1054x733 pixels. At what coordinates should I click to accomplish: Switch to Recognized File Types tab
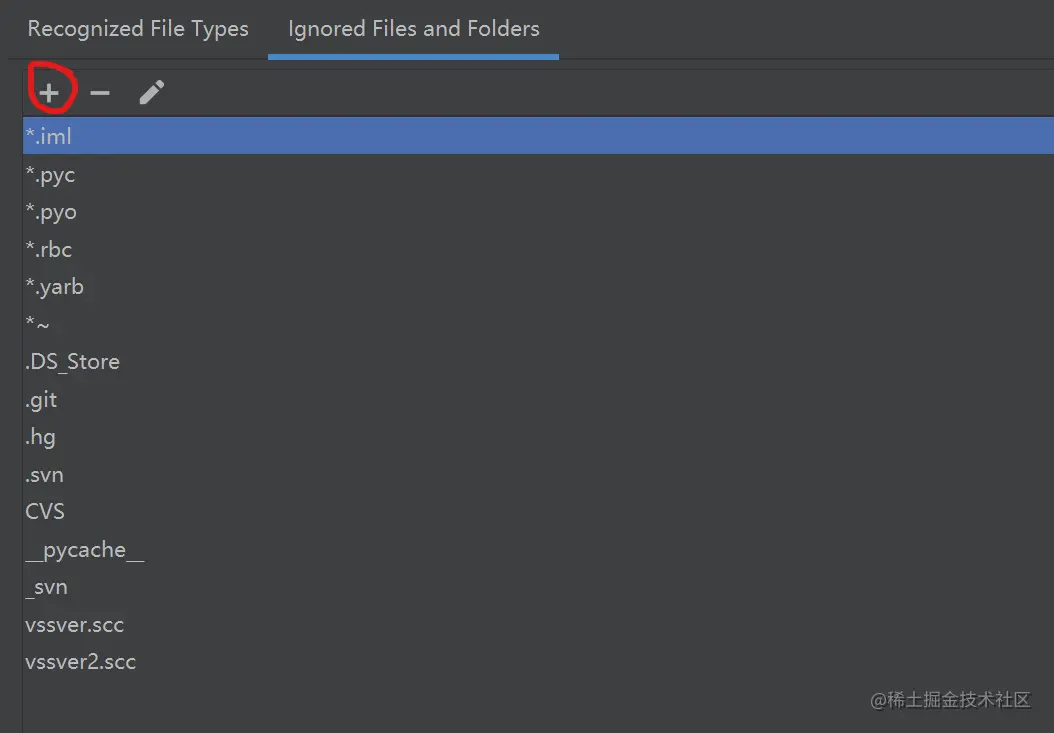tap(138, 29)
